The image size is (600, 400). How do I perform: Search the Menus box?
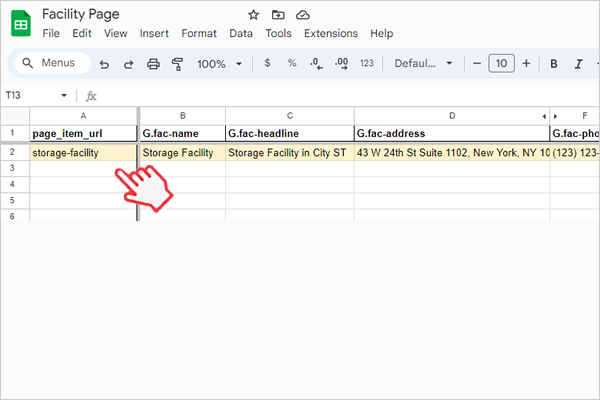click(52, 63)
